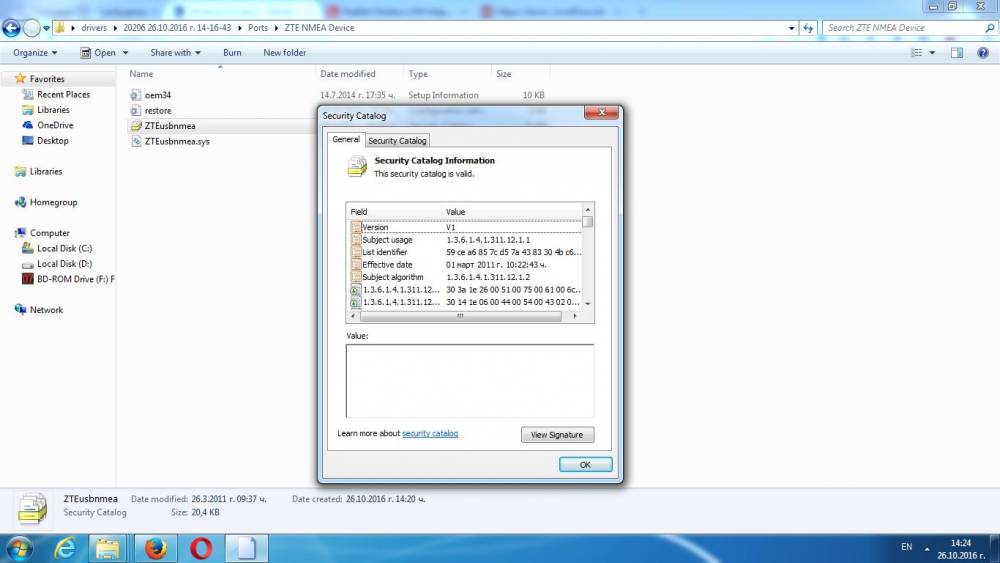The width and height of the screenshot is (1000, 563).
Task: Select the row with value 30 3a 1e 26
Action: [466, 289]
